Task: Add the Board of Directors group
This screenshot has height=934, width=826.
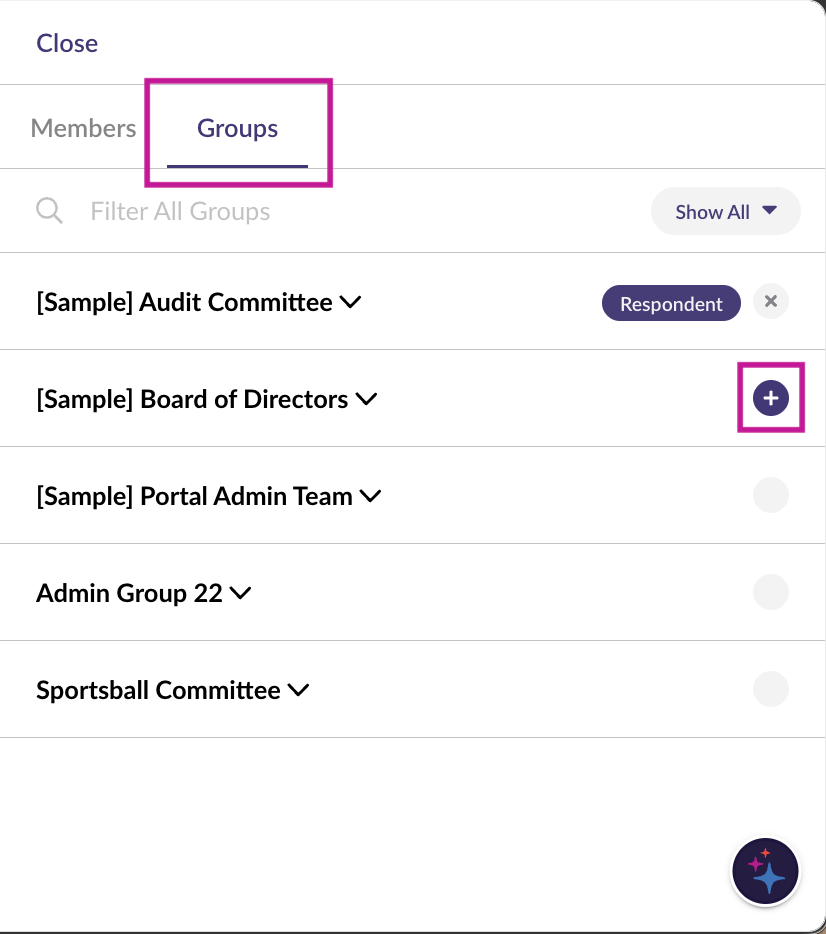Action: point(770,398)
